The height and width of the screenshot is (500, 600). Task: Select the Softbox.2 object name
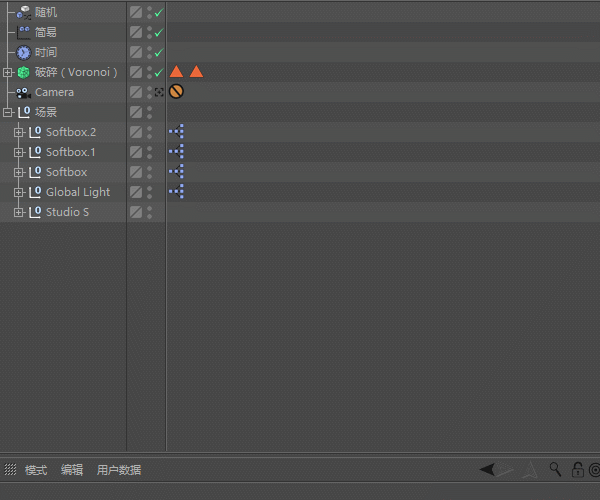coord(71,132)
